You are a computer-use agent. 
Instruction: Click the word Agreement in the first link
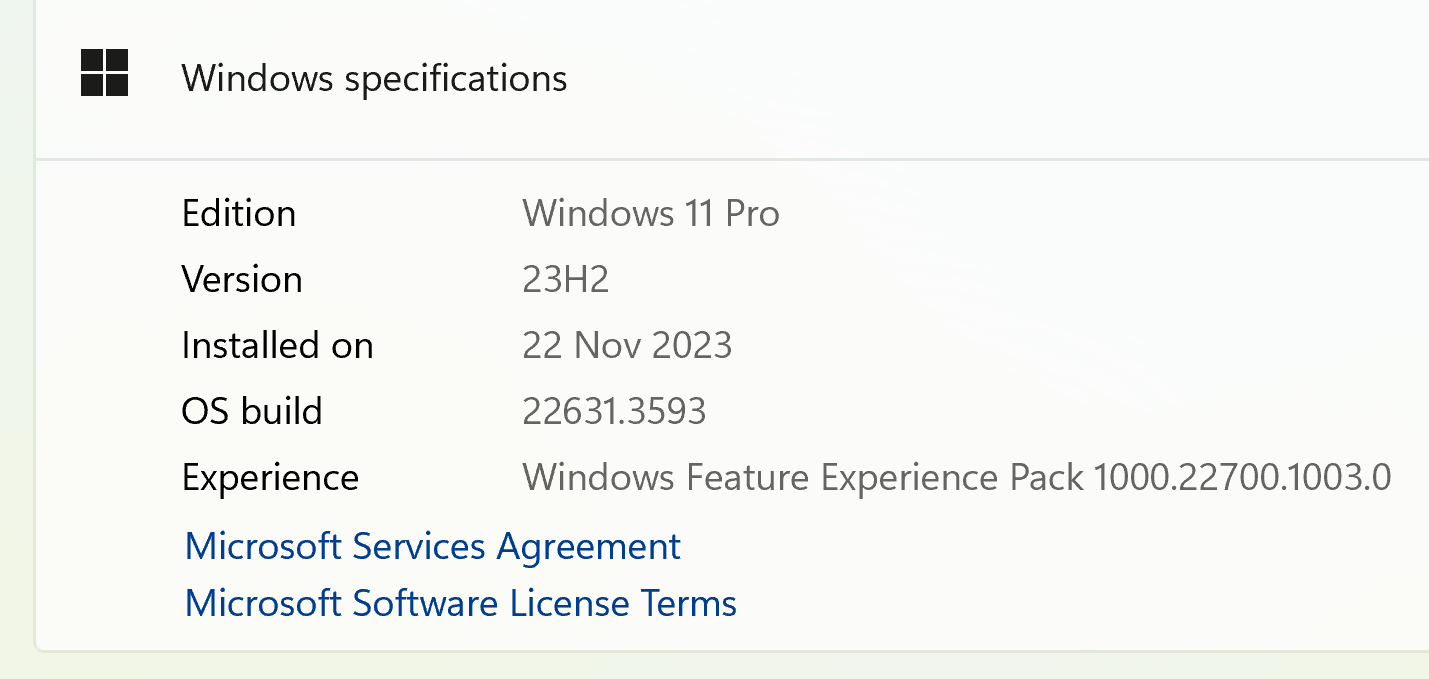(x=589, y=546)
